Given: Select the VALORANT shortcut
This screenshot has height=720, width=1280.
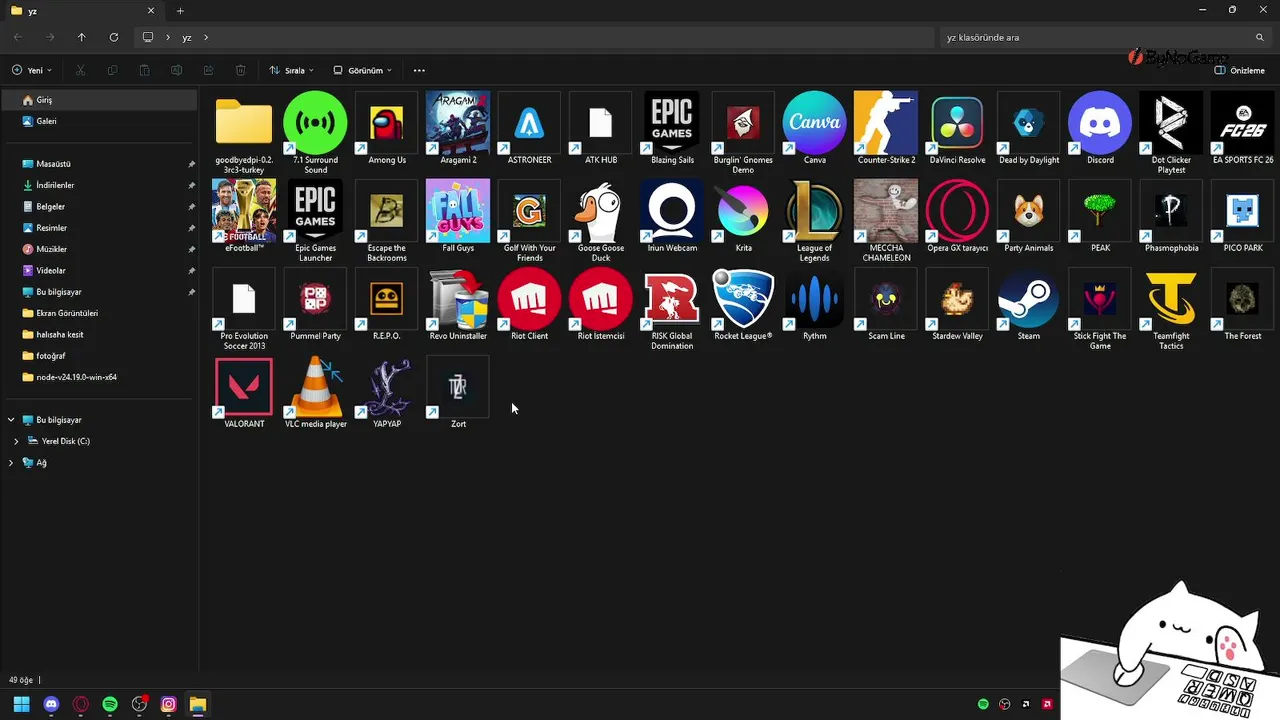Looking at the screenshot, I should click(244, 393).
